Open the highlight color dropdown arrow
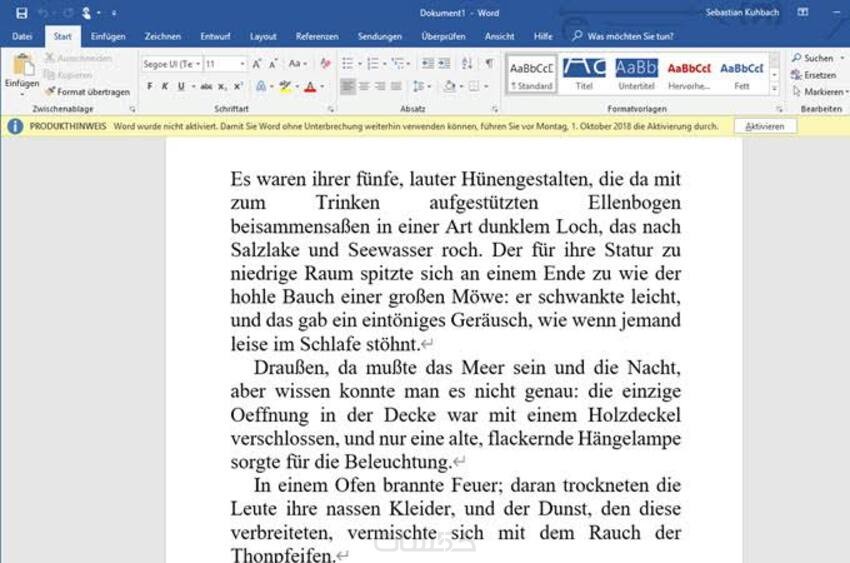Image resolution: width=850 pixels, height=563 pixels. click(x=297, y=86)
